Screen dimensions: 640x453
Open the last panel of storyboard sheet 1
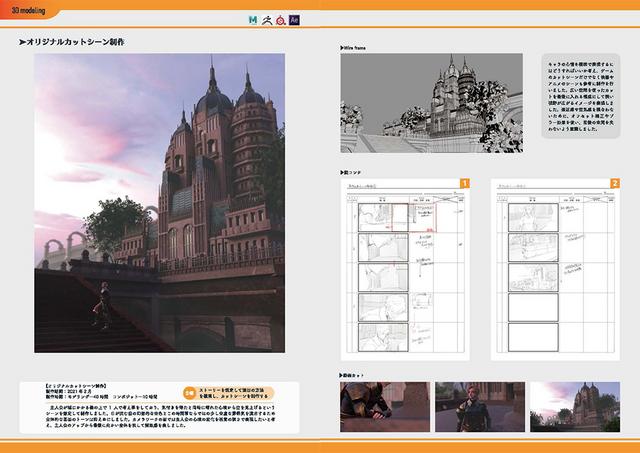pyautogui.click(x=383, y=338)
